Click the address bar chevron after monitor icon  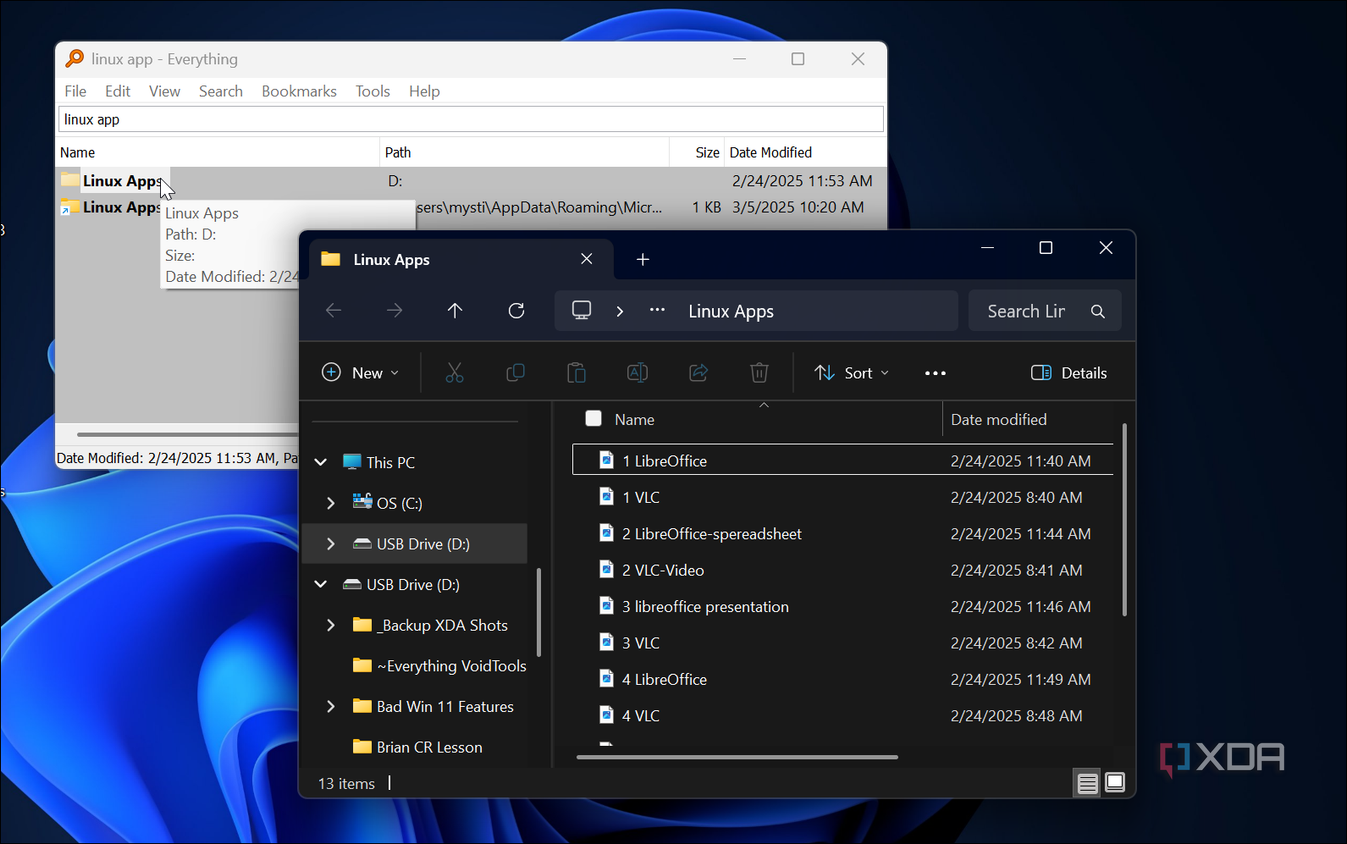click(620, 311)
